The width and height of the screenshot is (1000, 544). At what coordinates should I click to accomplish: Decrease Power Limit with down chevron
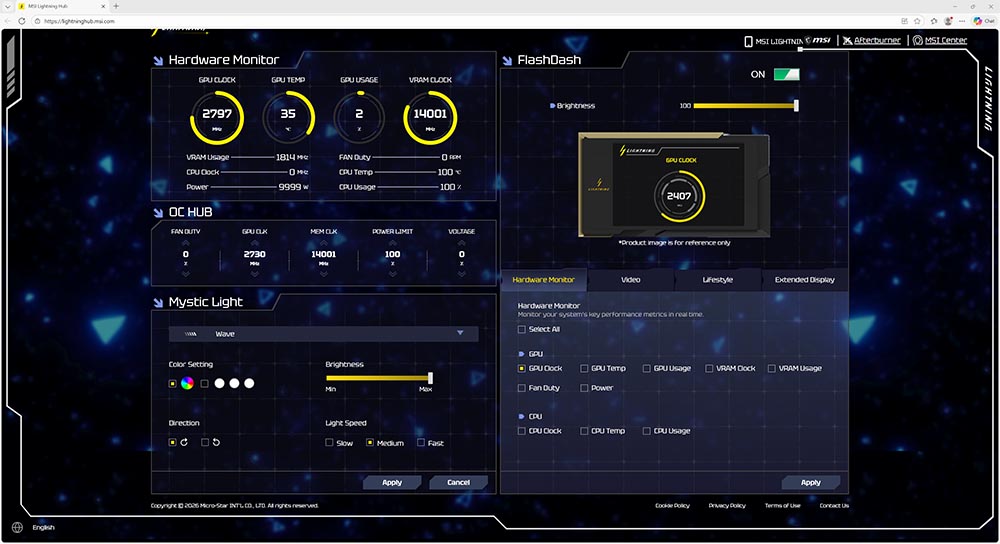[392, 272]
